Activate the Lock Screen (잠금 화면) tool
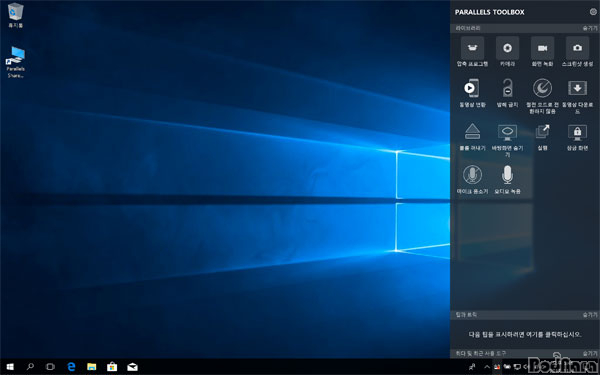 (x=577, y=137)
